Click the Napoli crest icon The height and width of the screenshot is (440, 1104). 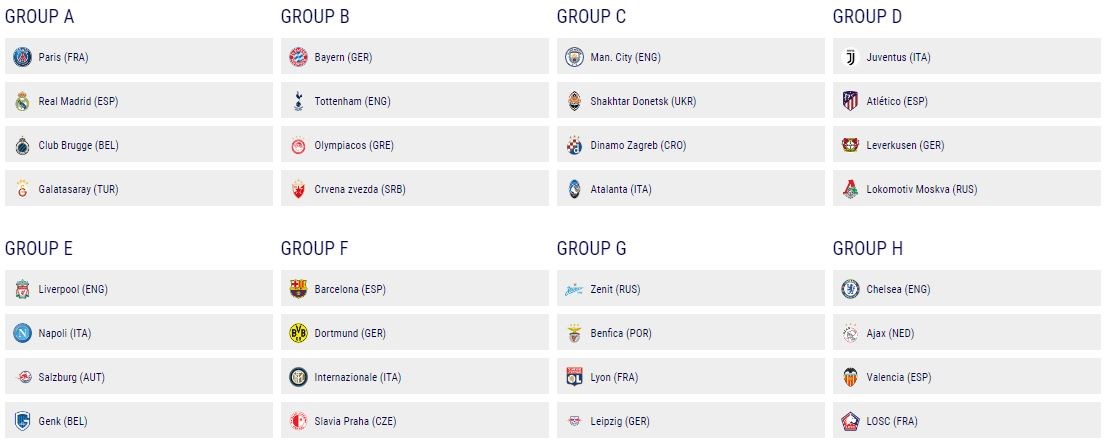(22, 333)
